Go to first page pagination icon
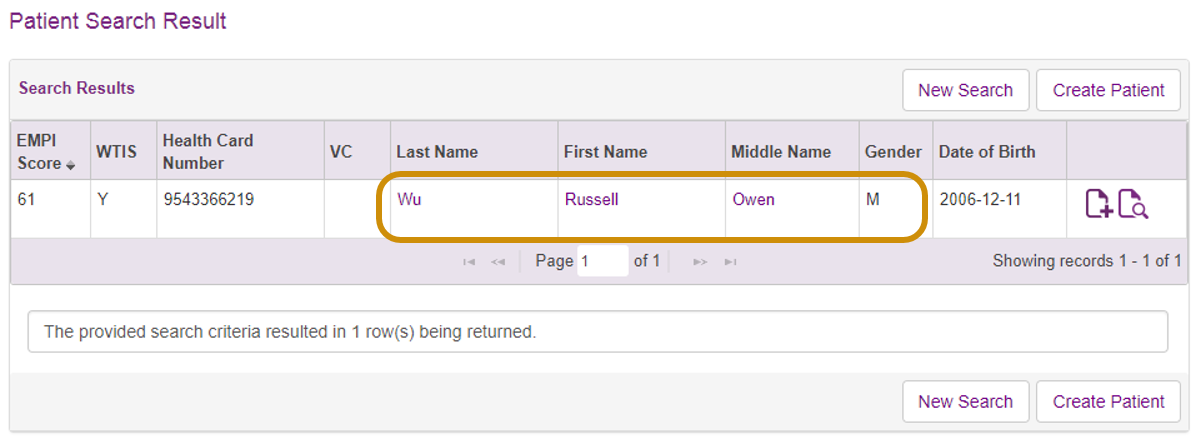Viewport: 1196px width, 439px height. click(470, 262)
